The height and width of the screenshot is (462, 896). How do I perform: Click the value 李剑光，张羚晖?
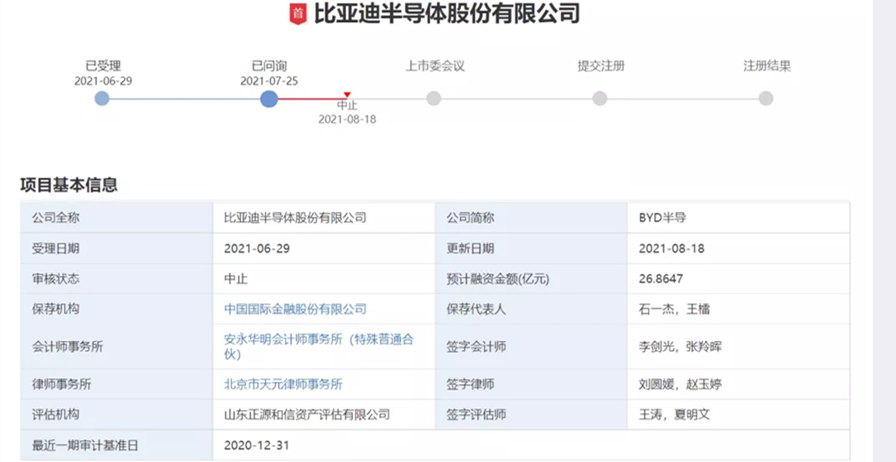pos(681,346)
